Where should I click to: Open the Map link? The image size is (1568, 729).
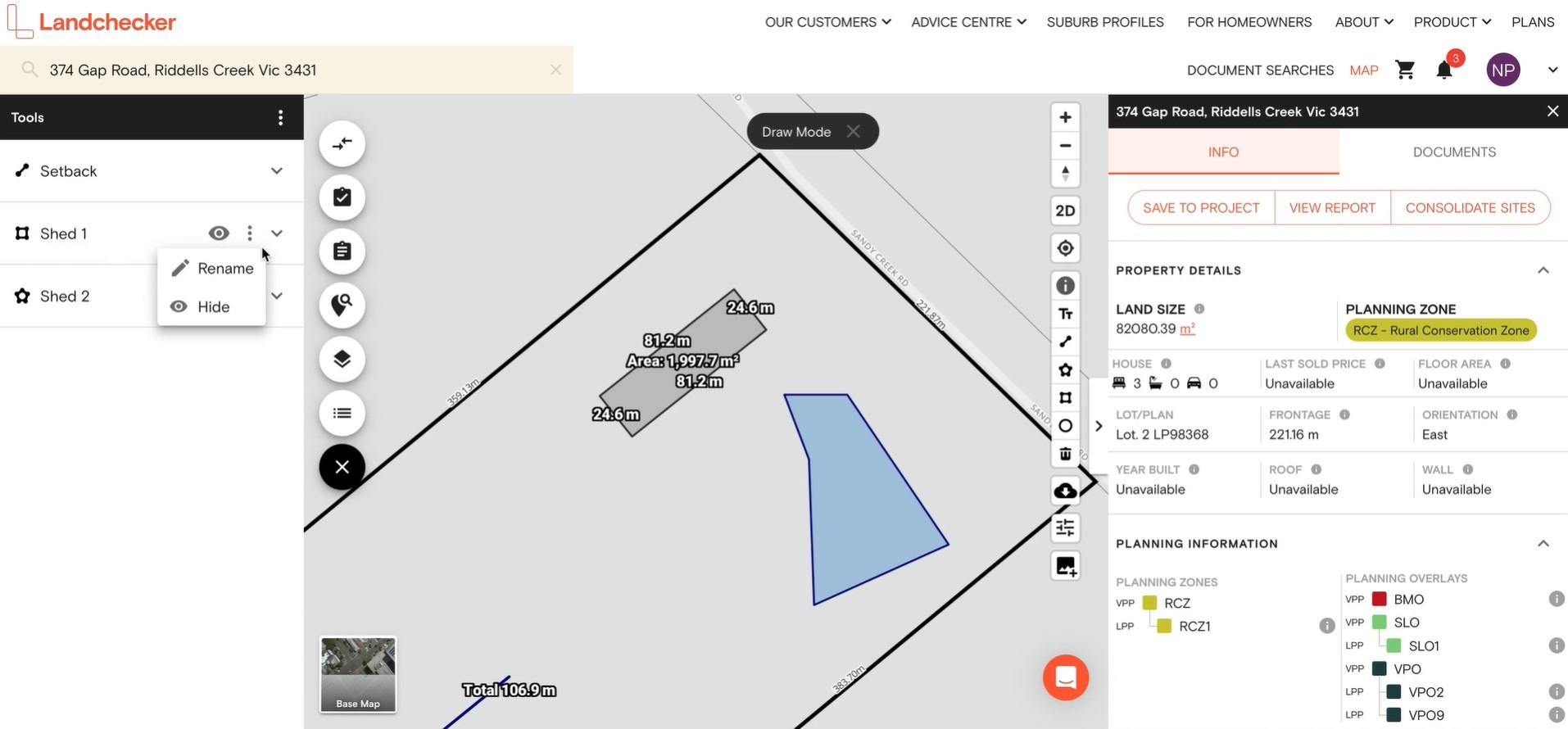tap(1364, 70)
